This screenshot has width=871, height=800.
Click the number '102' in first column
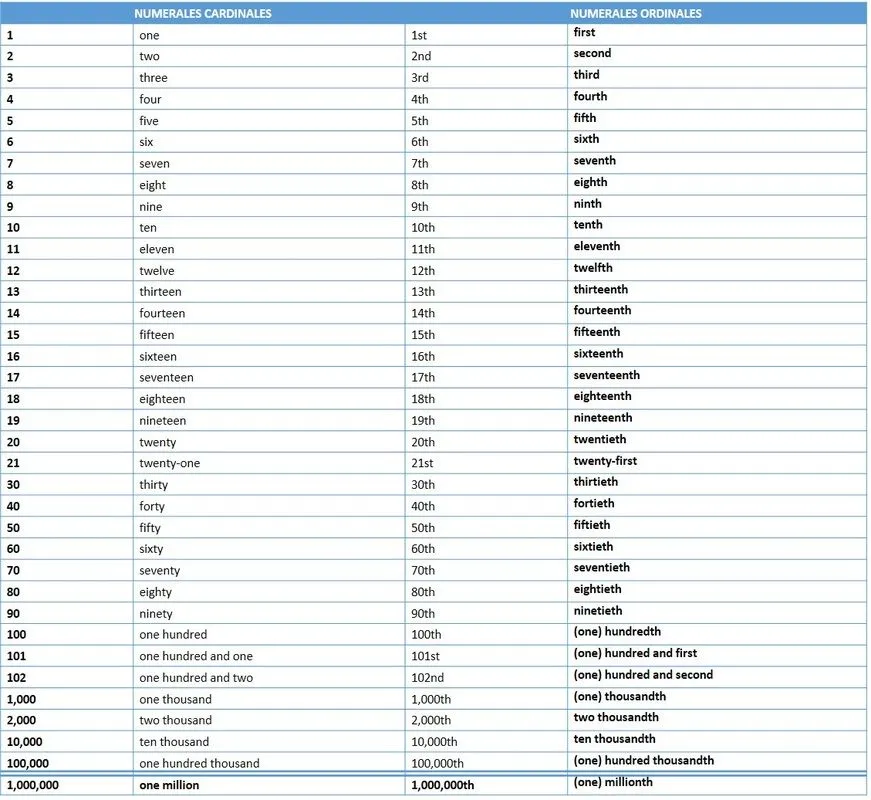(x=16, y=678)
